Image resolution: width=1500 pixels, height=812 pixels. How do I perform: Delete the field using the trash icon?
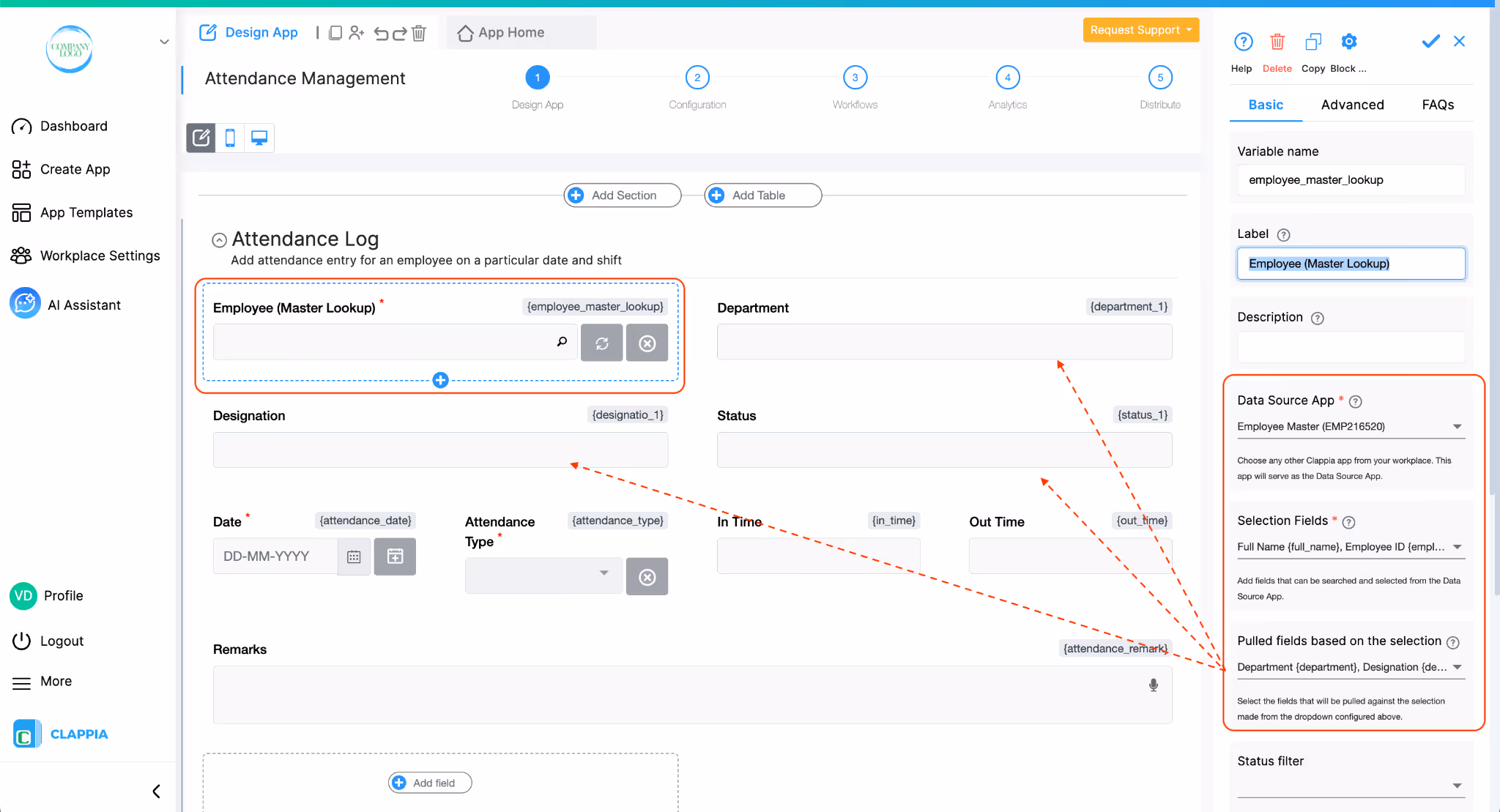(x=1277, y=42)
